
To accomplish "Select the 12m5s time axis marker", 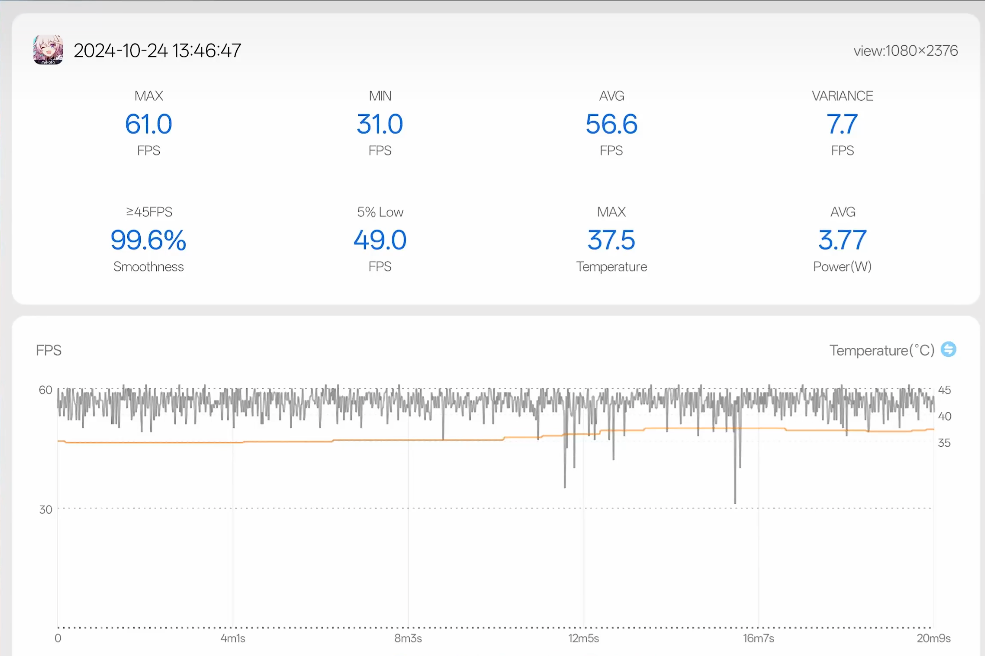I will tap(583, 638).
